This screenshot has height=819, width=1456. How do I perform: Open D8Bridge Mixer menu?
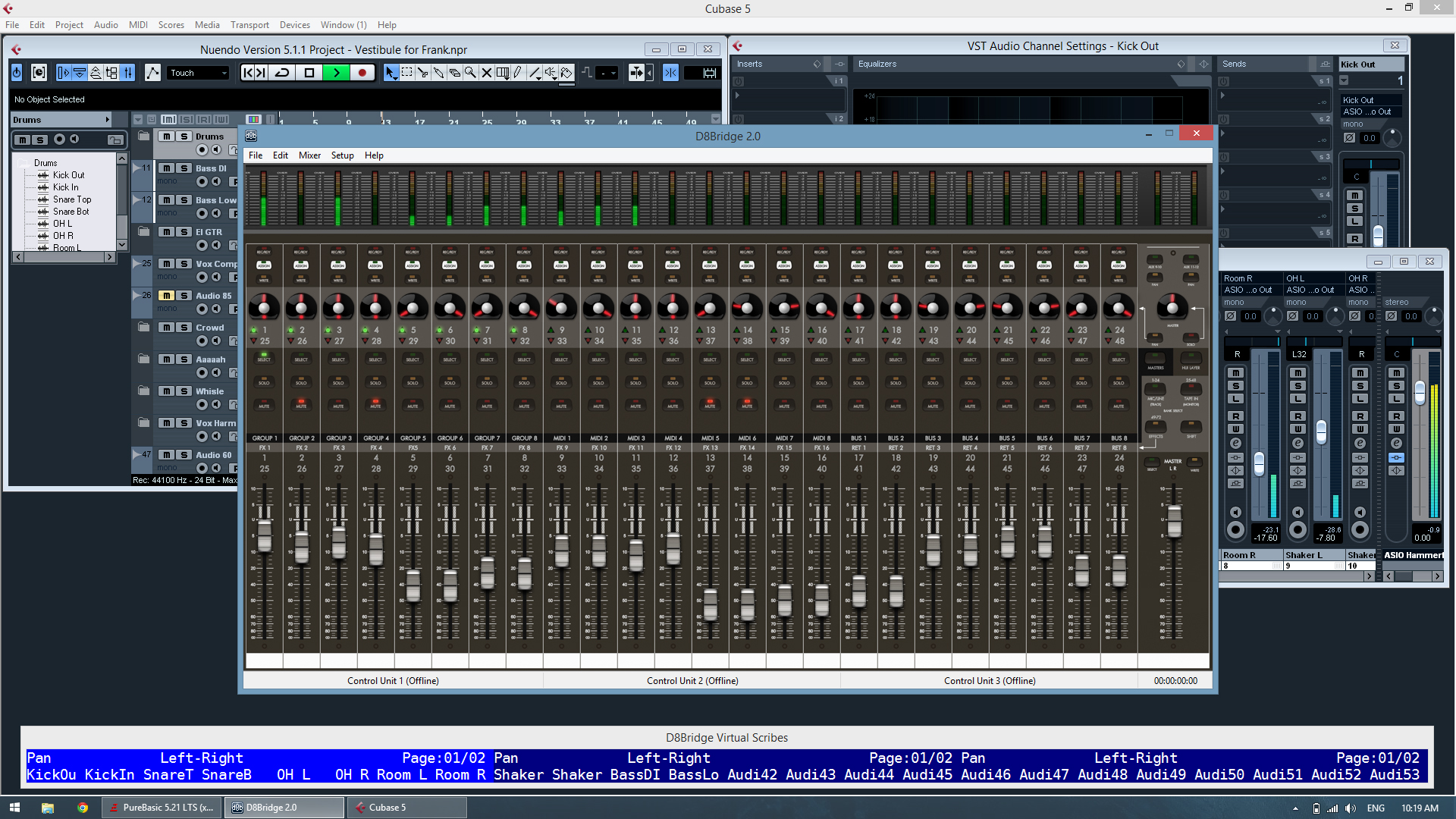[x=309, y=155]
